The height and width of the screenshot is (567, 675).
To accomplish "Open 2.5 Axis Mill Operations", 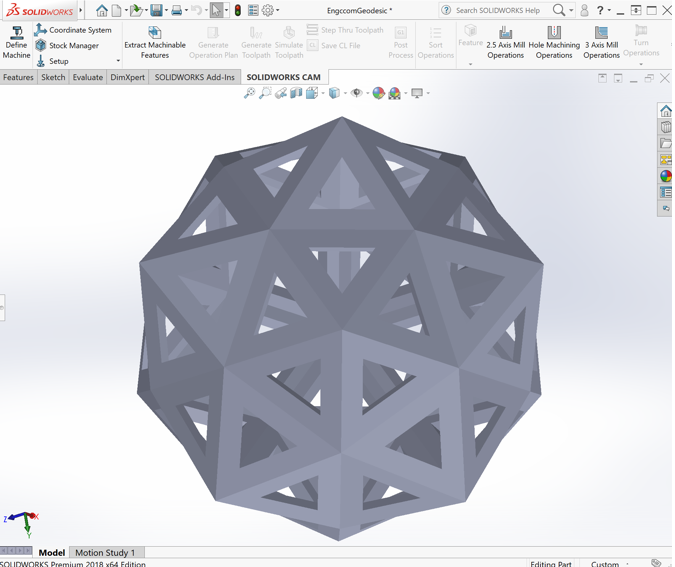I will [505, 42].
